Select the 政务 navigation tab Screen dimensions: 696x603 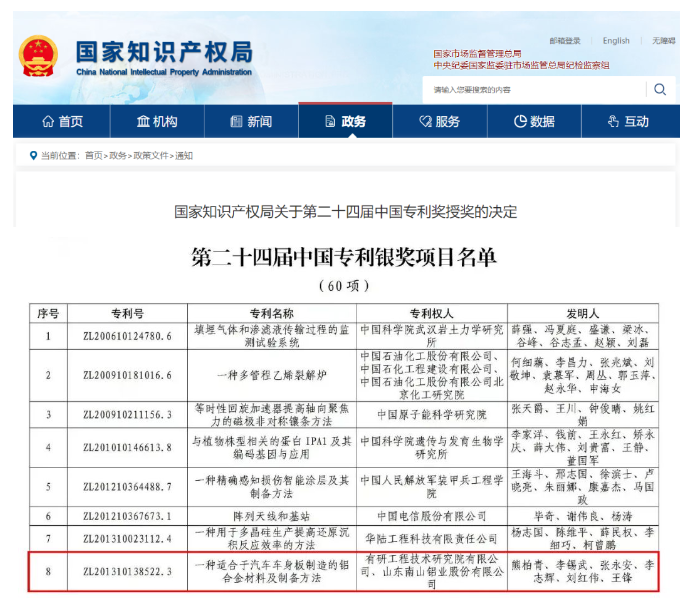345,122
